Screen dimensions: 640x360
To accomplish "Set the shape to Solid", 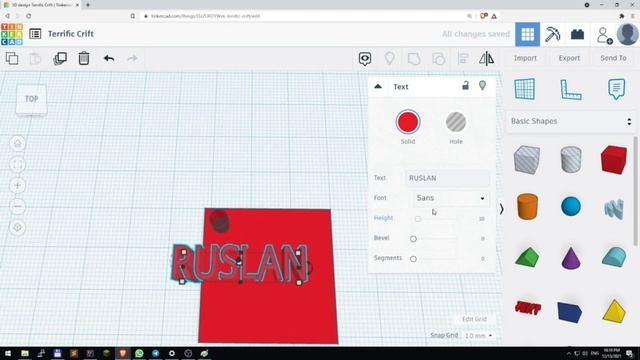I will [x=408, y=122].
